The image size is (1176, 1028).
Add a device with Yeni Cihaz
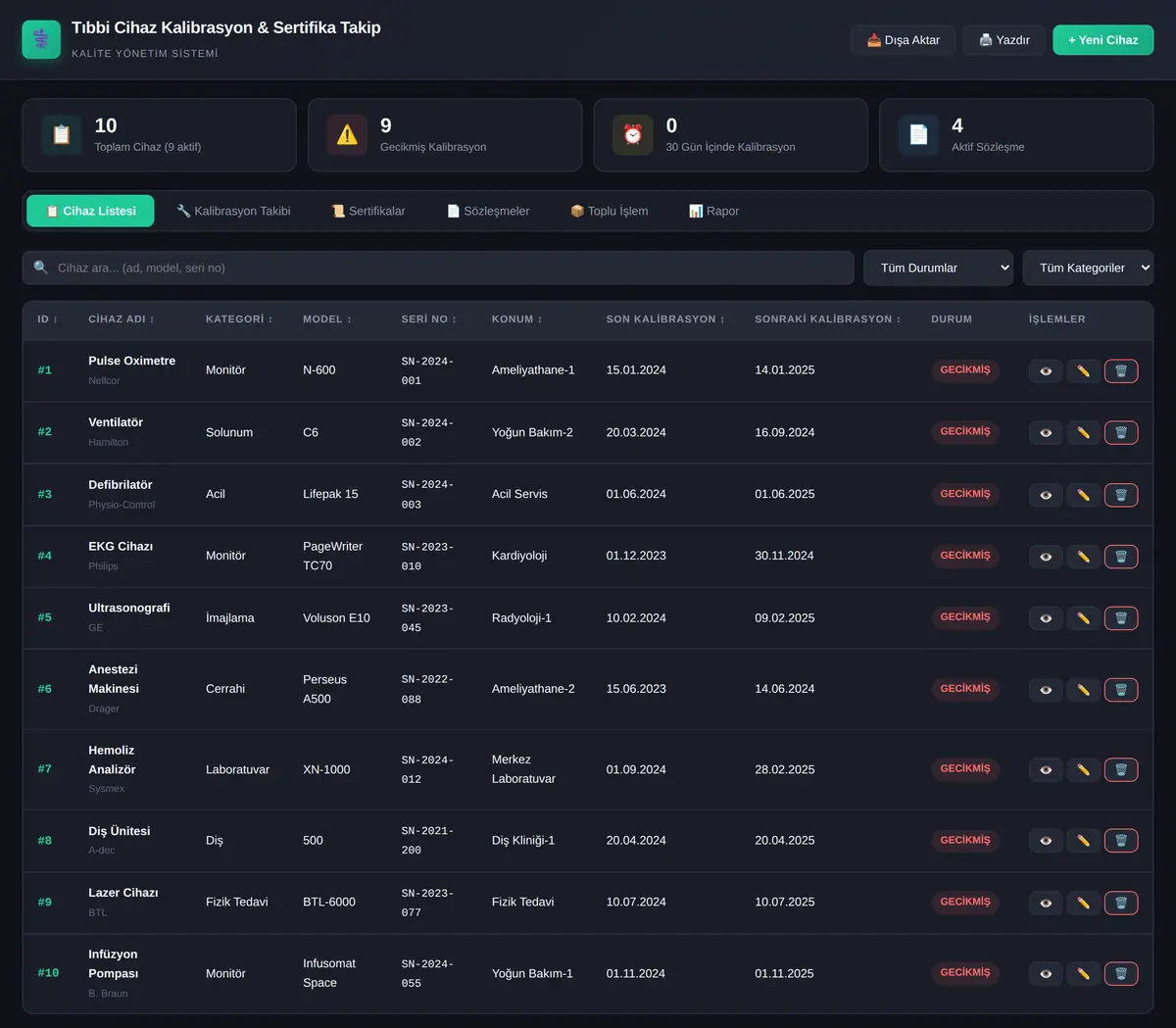1102,40
